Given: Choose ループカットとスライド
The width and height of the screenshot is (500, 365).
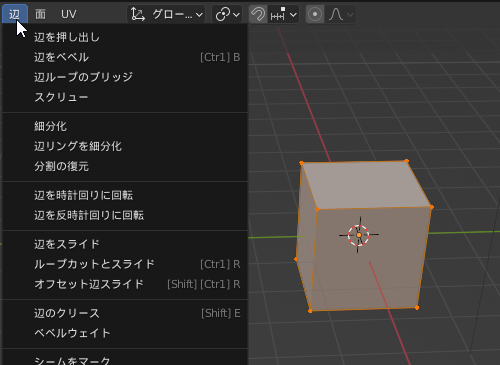Looking at the screenshot, I should [x=125, y=264].
